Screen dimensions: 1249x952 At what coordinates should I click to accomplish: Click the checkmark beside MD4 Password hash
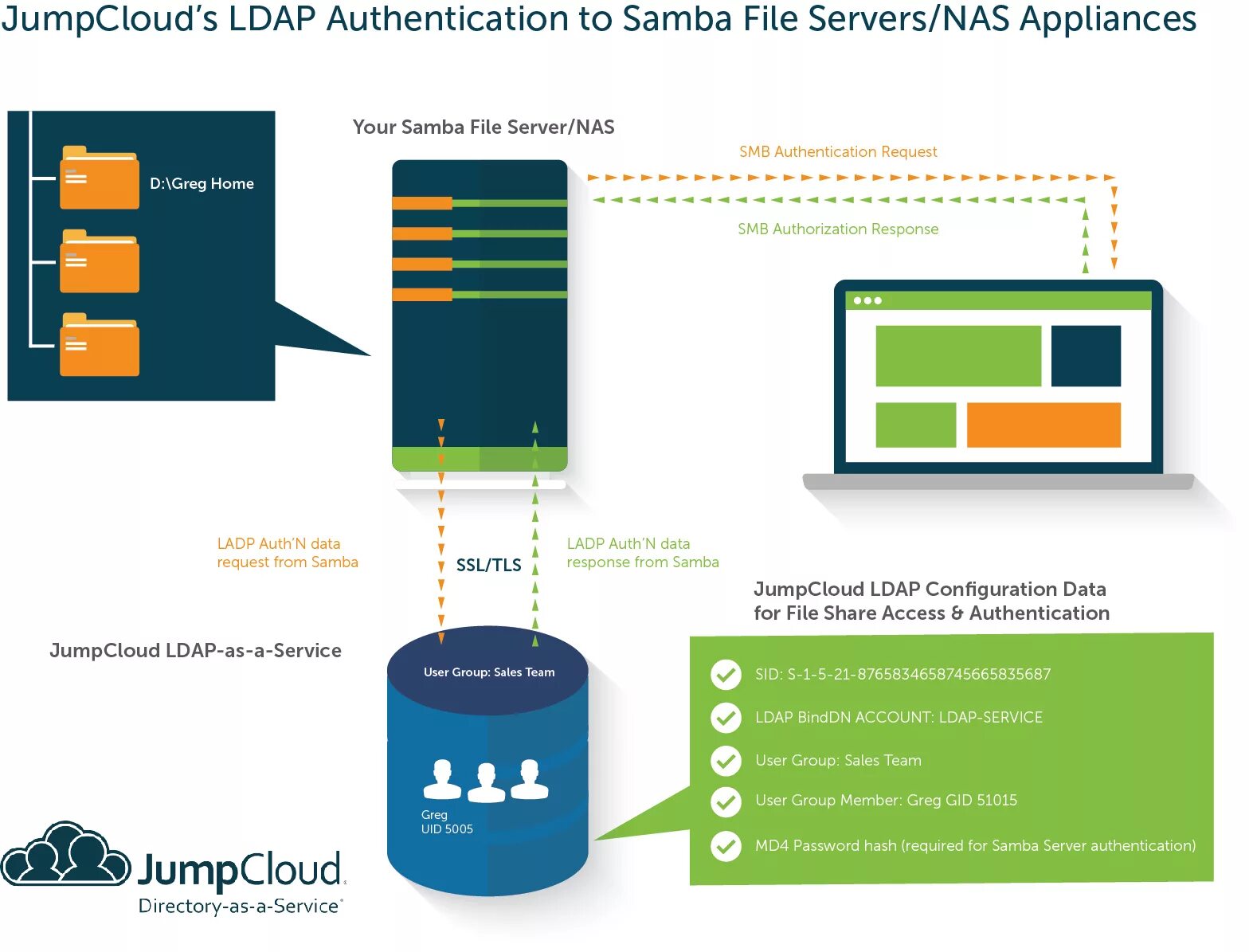726,846
